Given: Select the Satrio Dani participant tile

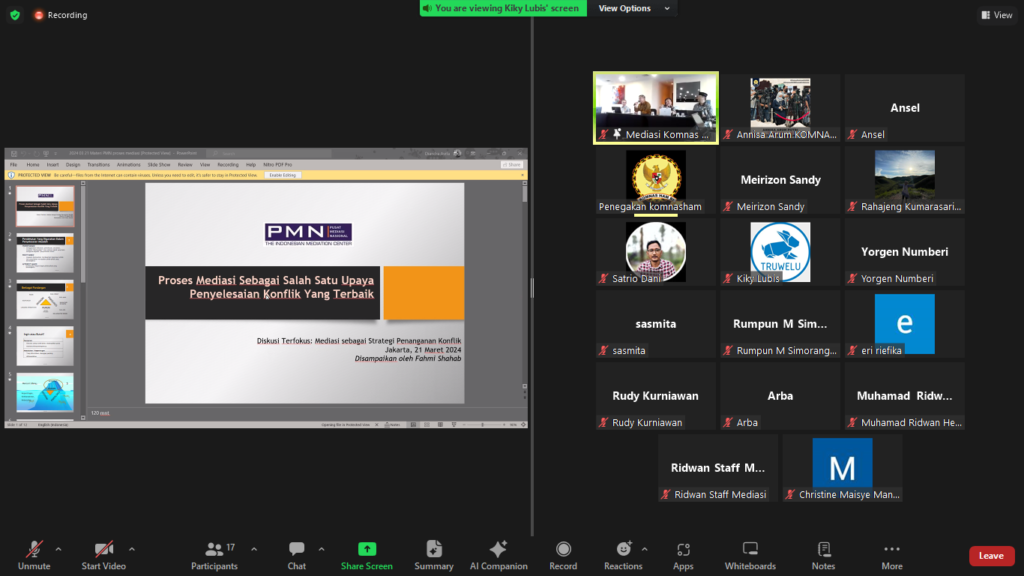Looking at the screenshot, I should coord(656,252).
